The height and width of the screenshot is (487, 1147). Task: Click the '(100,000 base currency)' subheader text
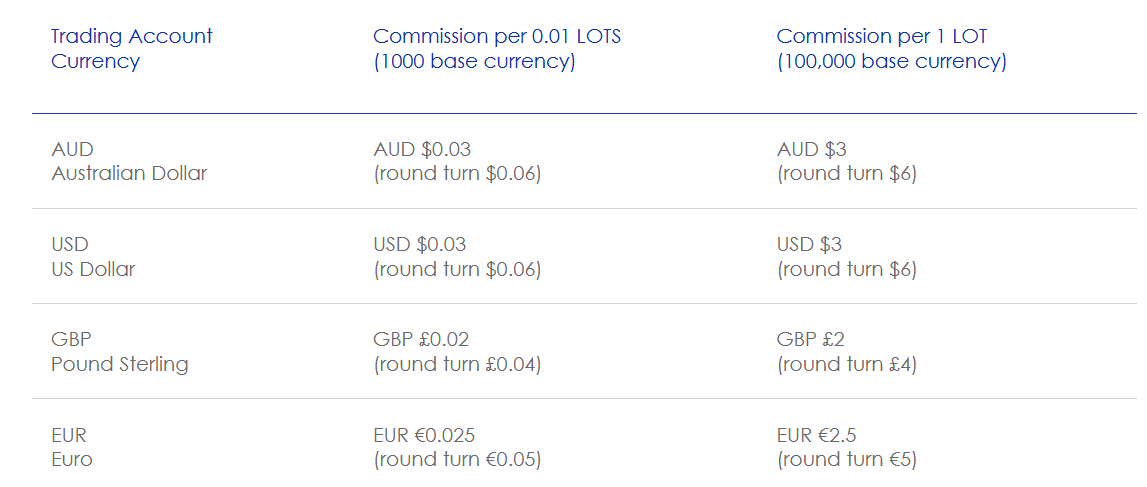pyautogui.click(x=892, y=61)
